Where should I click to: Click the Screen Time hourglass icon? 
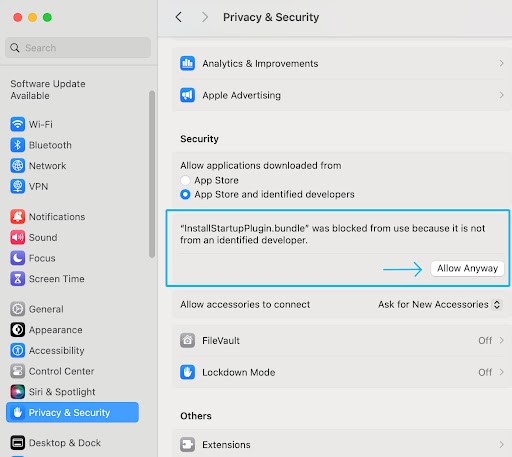point(17,279)
